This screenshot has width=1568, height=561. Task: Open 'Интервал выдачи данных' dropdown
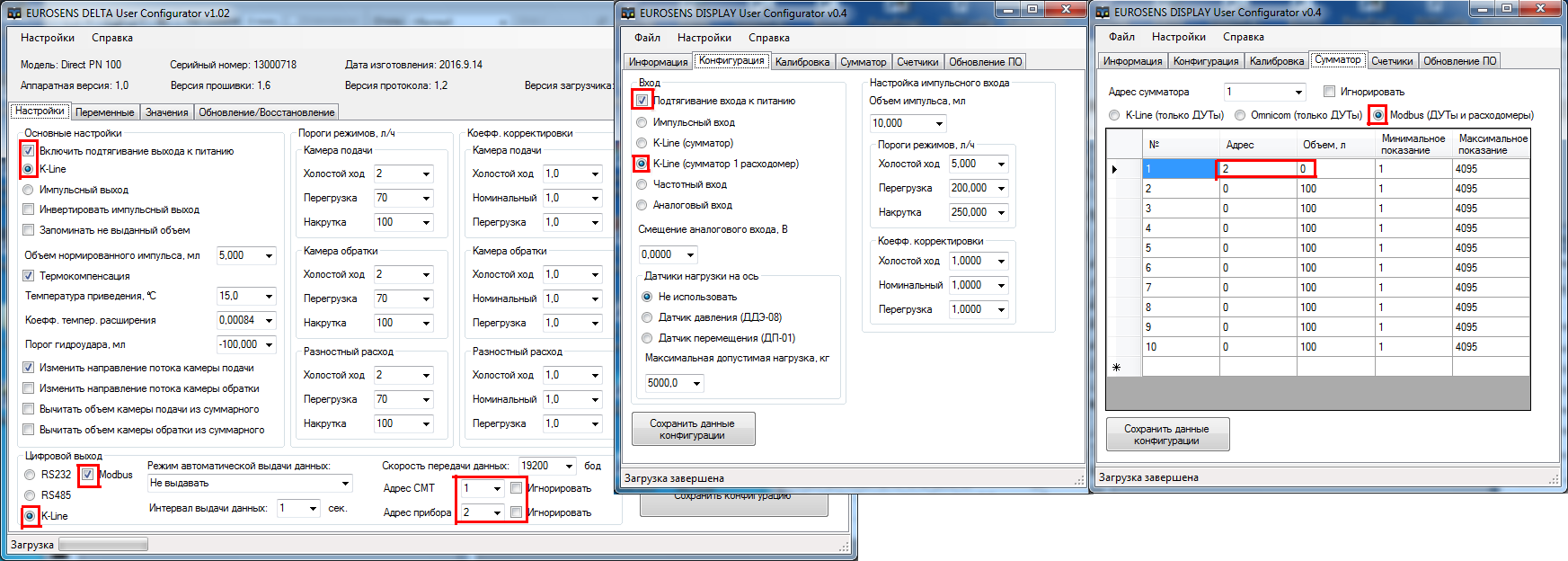point(314,509)
